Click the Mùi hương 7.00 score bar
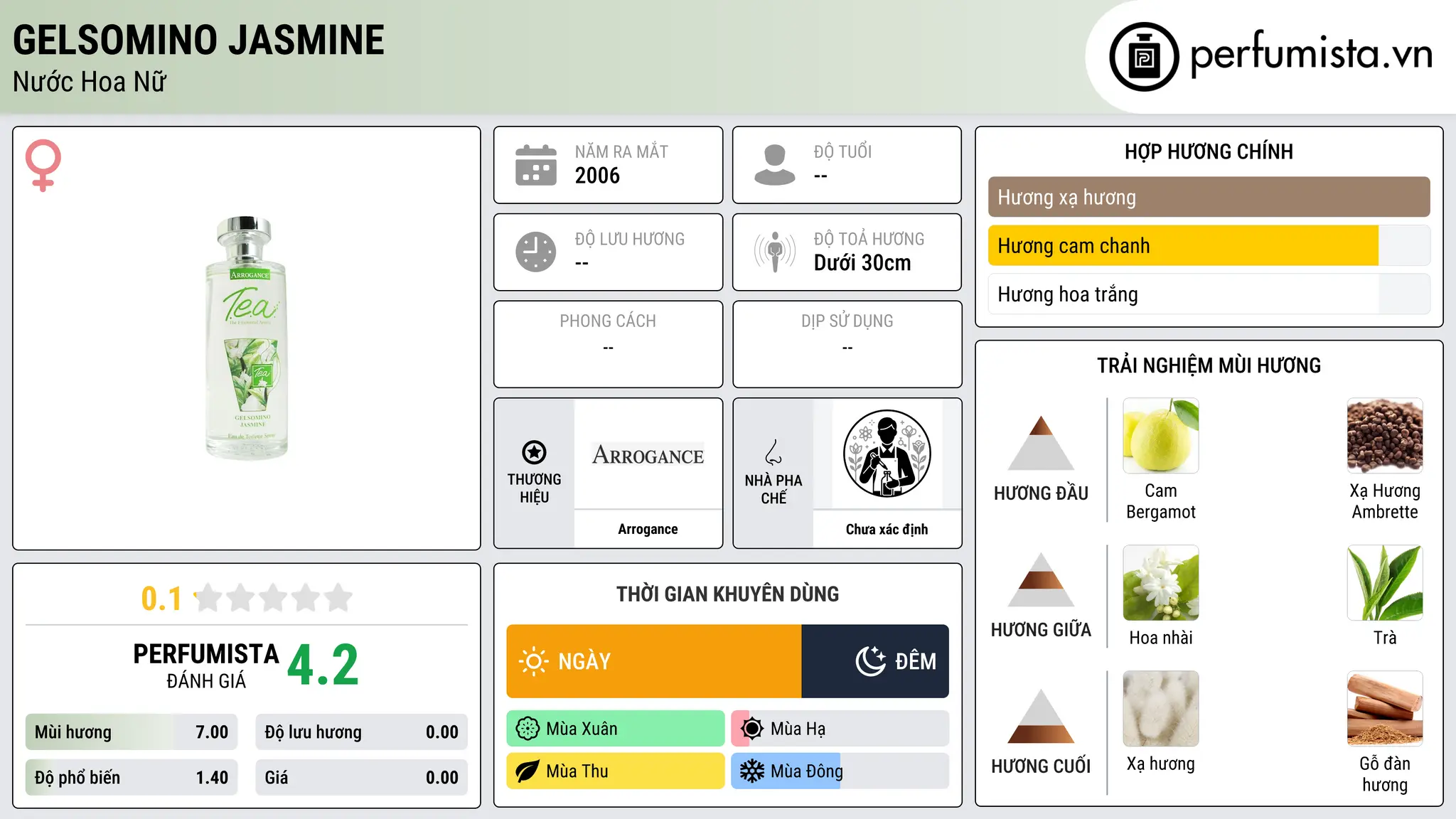 click(132, 732)
